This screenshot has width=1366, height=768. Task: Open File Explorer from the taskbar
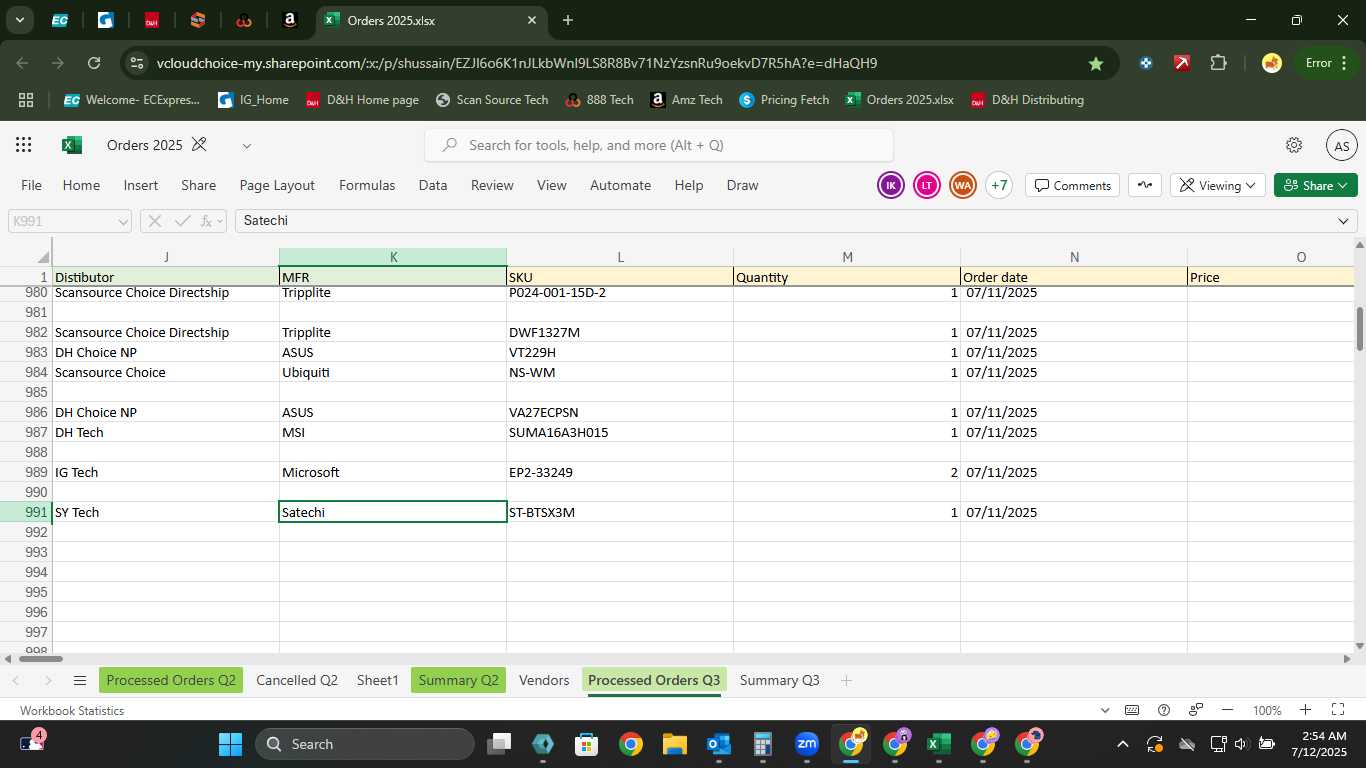[x=675, y=744]
